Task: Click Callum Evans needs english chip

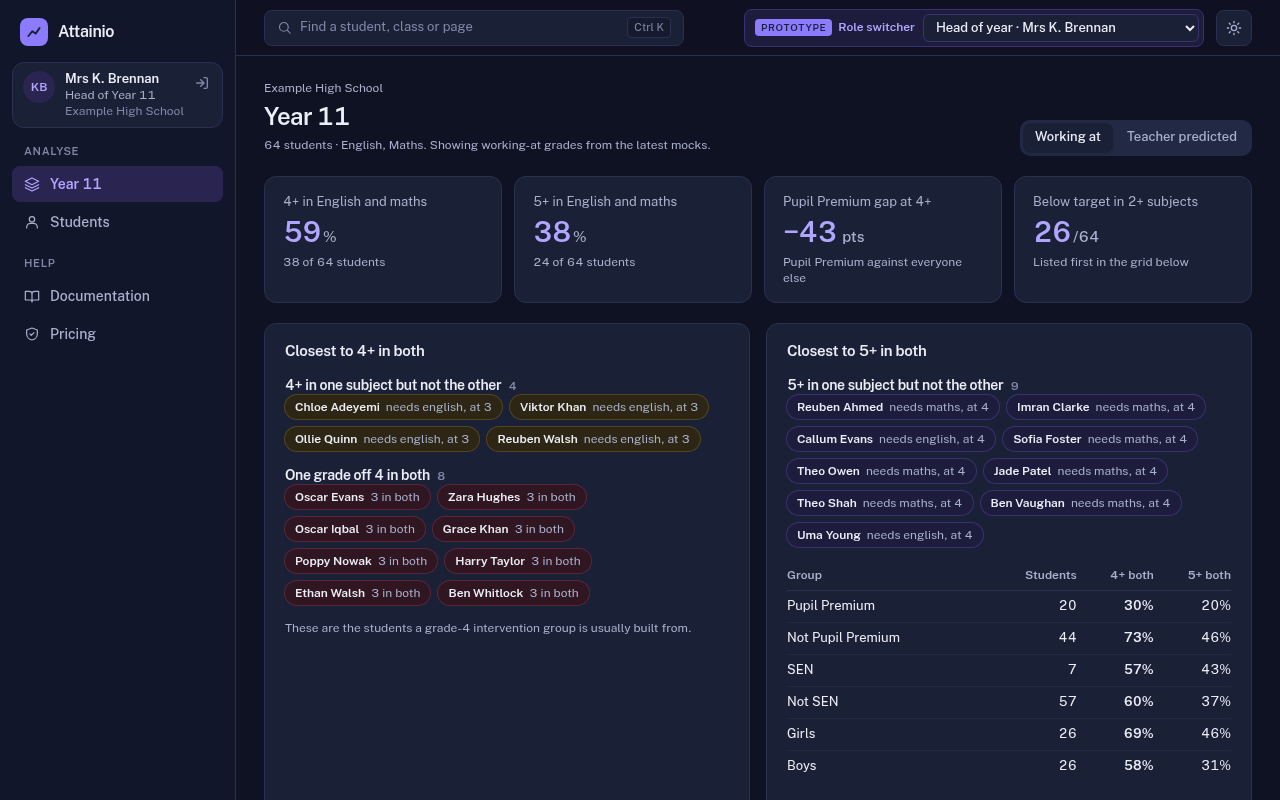Action: 891,439
